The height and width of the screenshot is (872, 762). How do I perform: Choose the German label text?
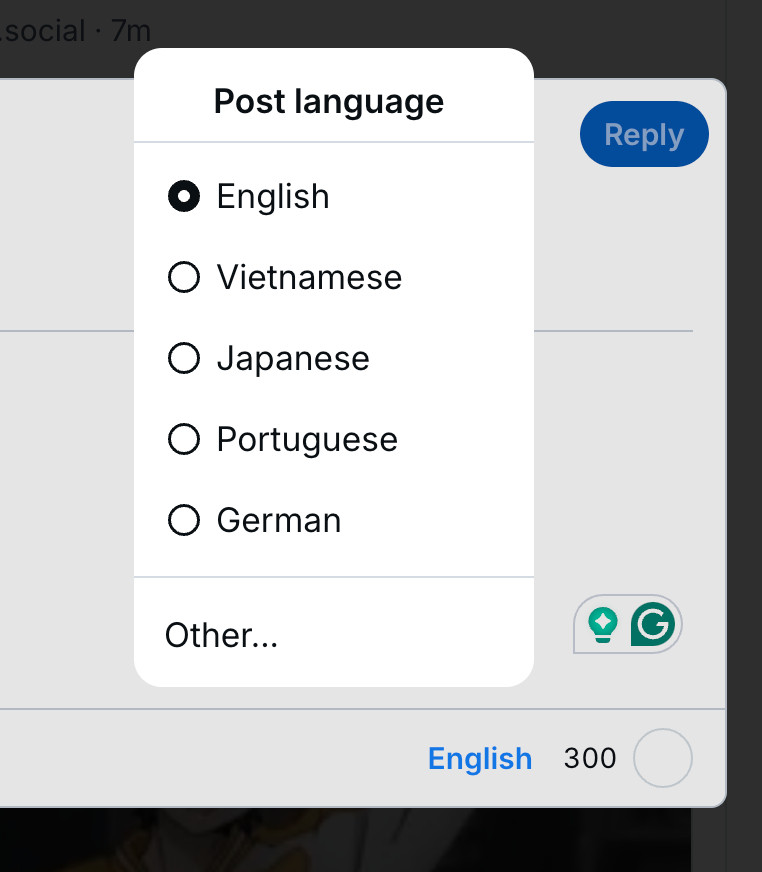(x=279, y=521)
